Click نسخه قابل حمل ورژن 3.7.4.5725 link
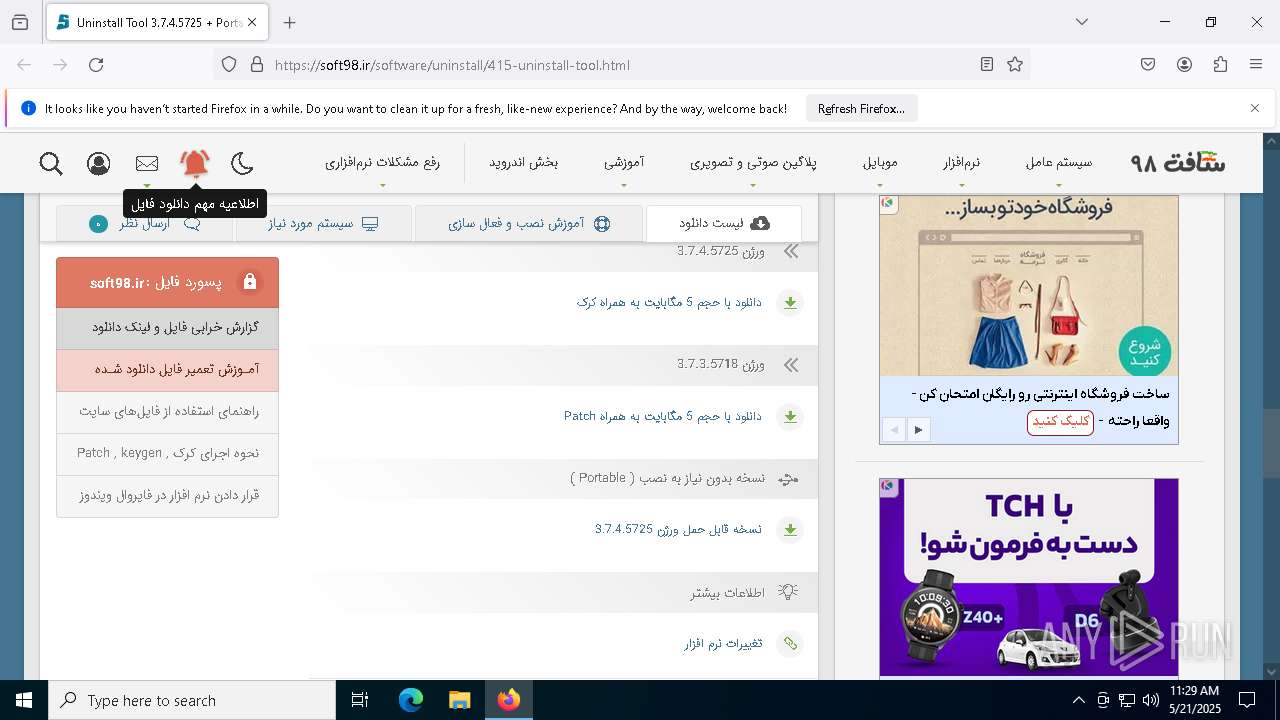Image resolution: width=1280 pixels, height=720 pixels. coord(678,529)
